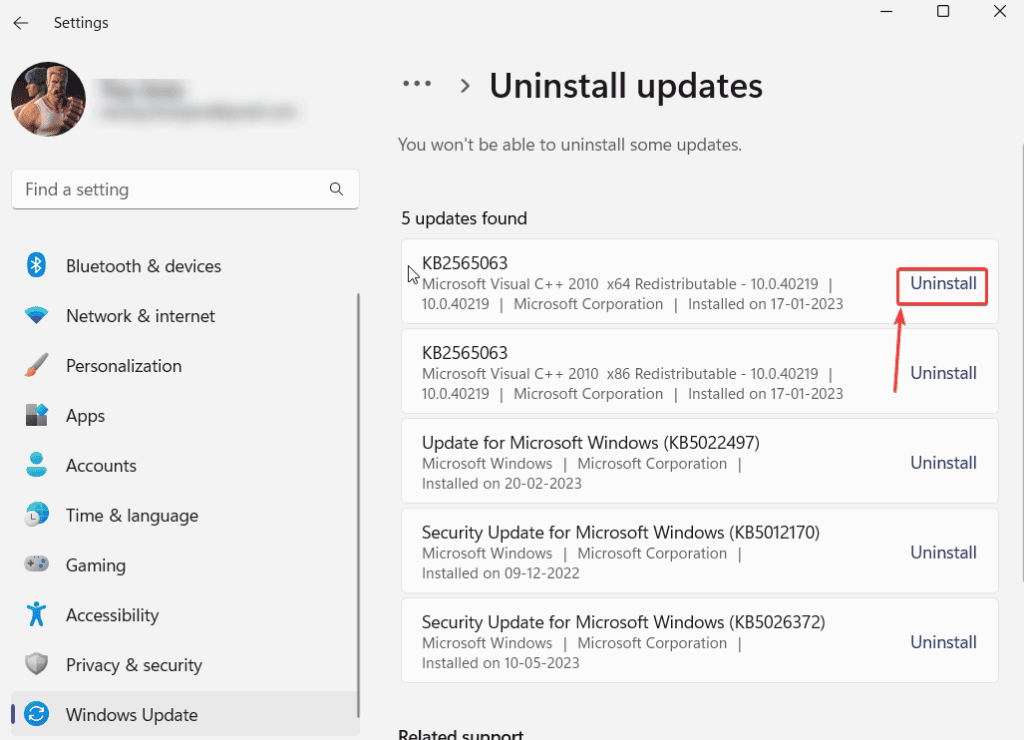Click the Personalization paintbrush icon
The image size is (1024, 740).
pyautogui.click(x=37, y=365)
